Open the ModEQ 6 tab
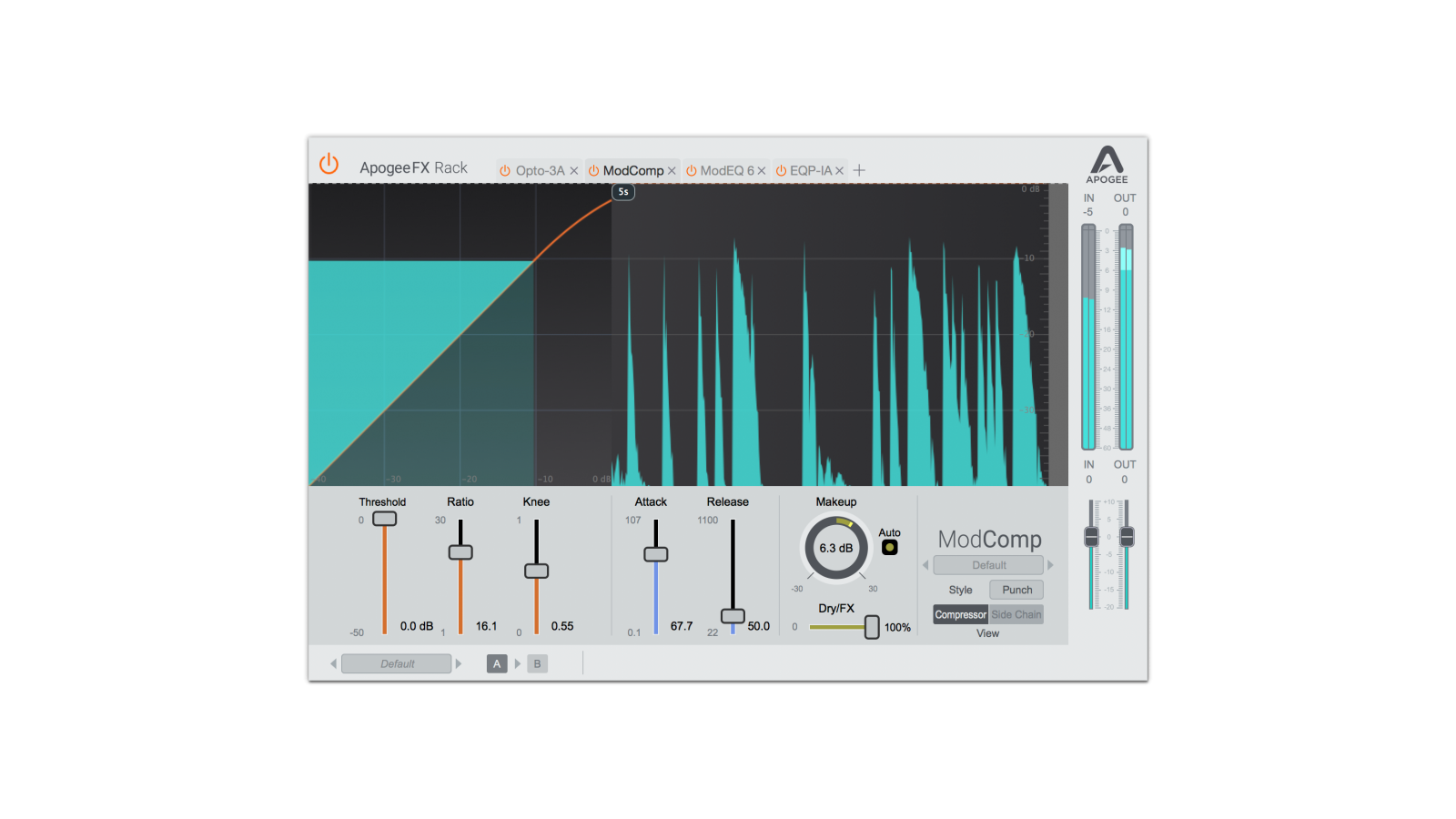The width and height of the screenshot is (1456, 819). (x=727, y=170)
